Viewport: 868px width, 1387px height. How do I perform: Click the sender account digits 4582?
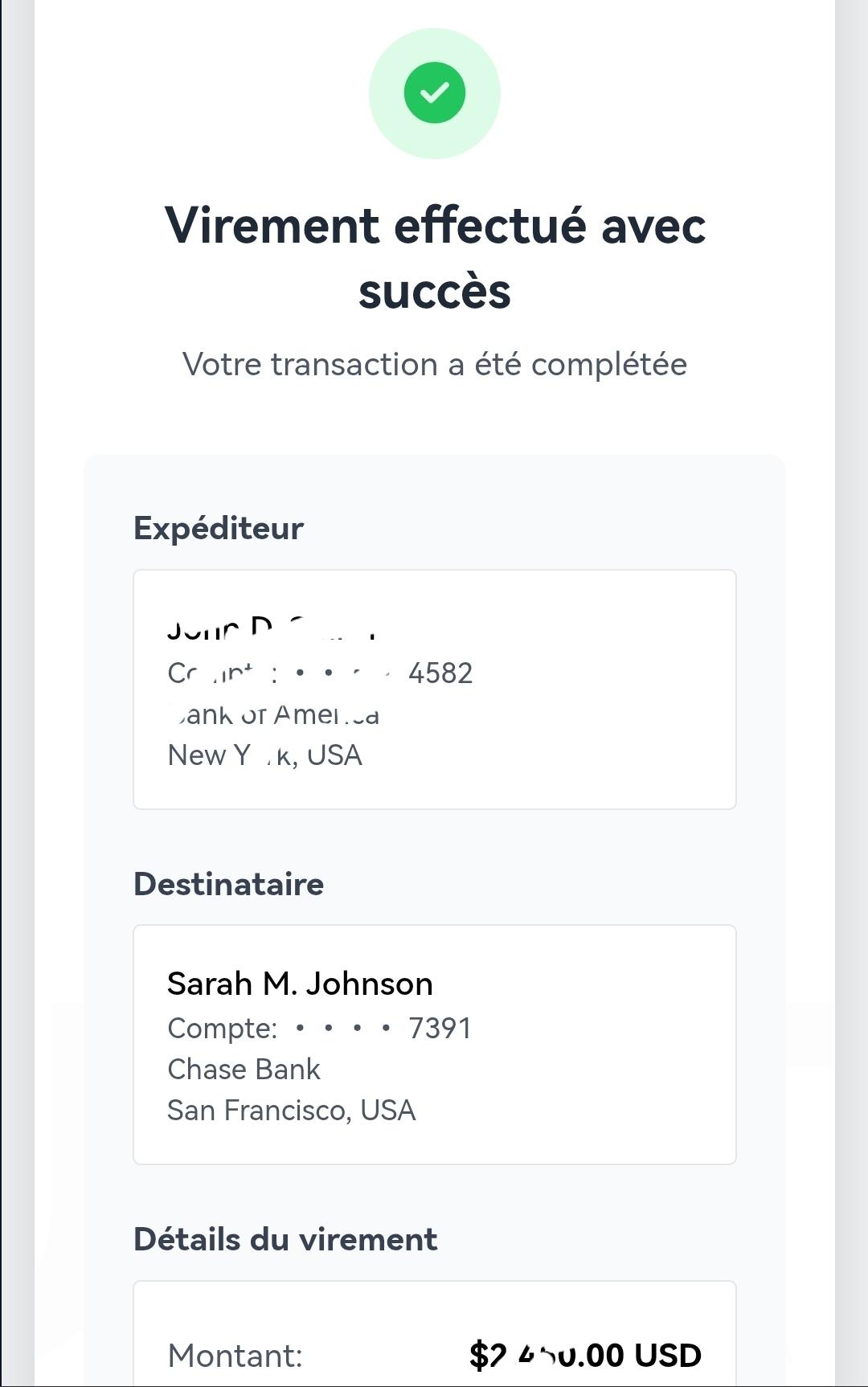440,673
